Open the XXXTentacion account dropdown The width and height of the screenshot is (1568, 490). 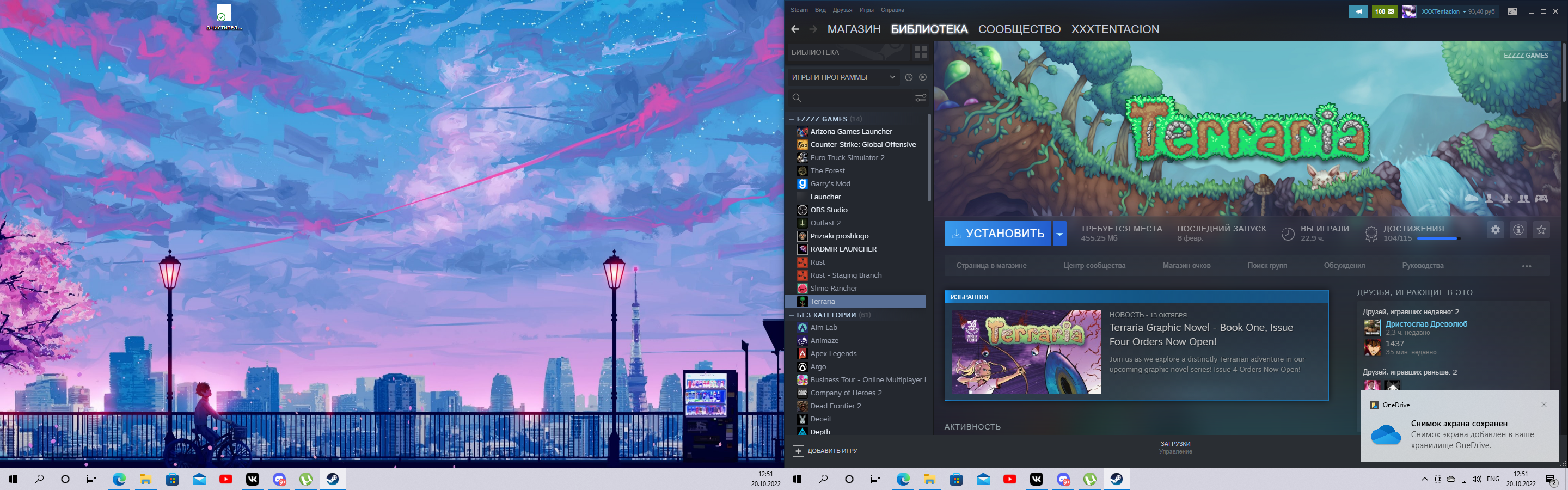(1444, 11)
